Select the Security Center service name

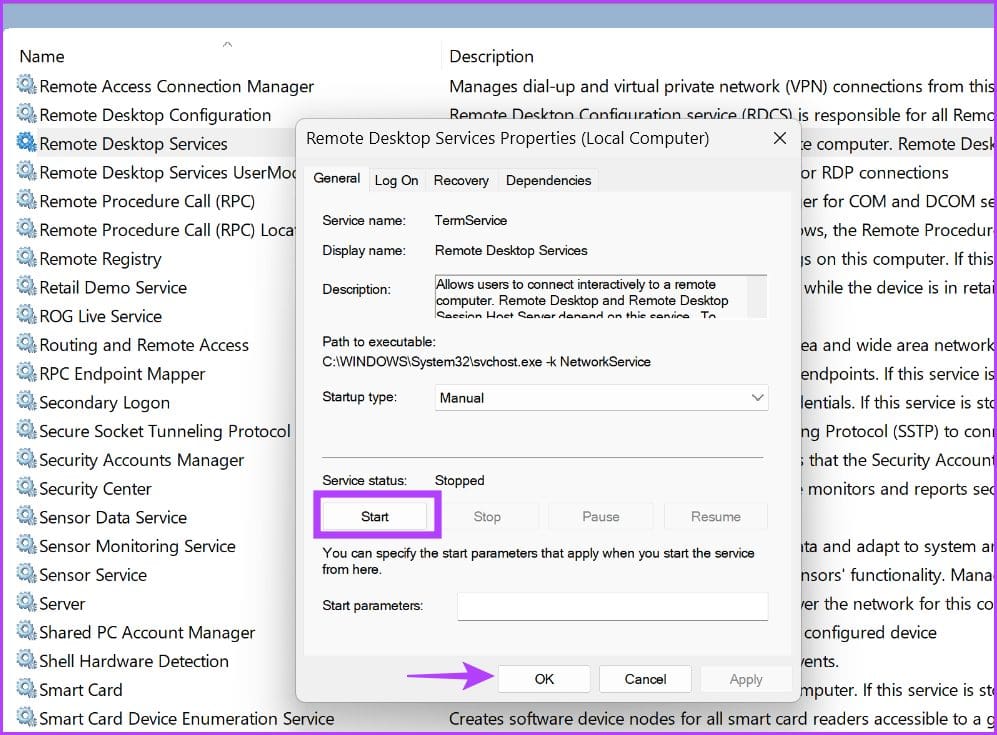[95, 489]
